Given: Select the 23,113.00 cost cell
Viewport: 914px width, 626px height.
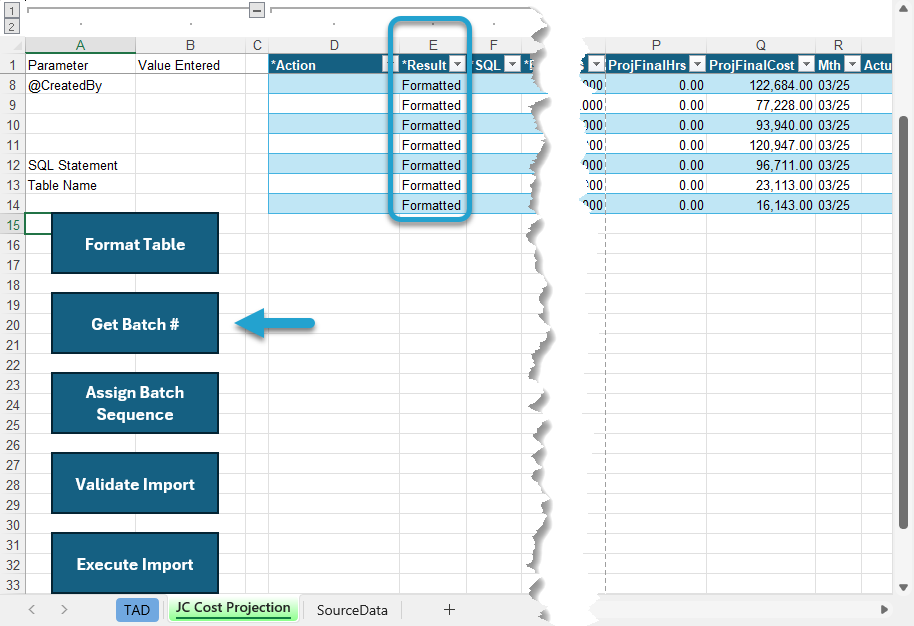Looking at the screenshot, I should (761, 185).
